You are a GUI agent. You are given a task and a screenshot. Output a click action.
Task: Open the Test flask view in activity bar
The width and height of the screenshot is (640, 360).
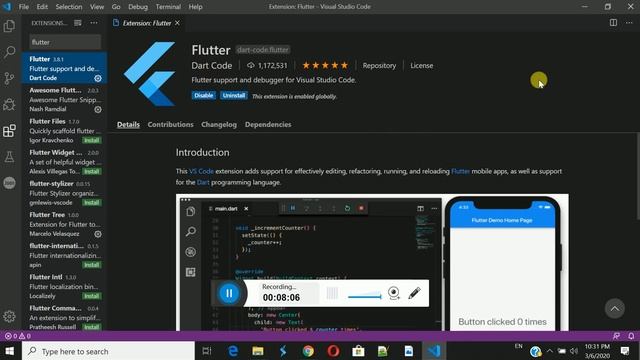click(9, 157)
